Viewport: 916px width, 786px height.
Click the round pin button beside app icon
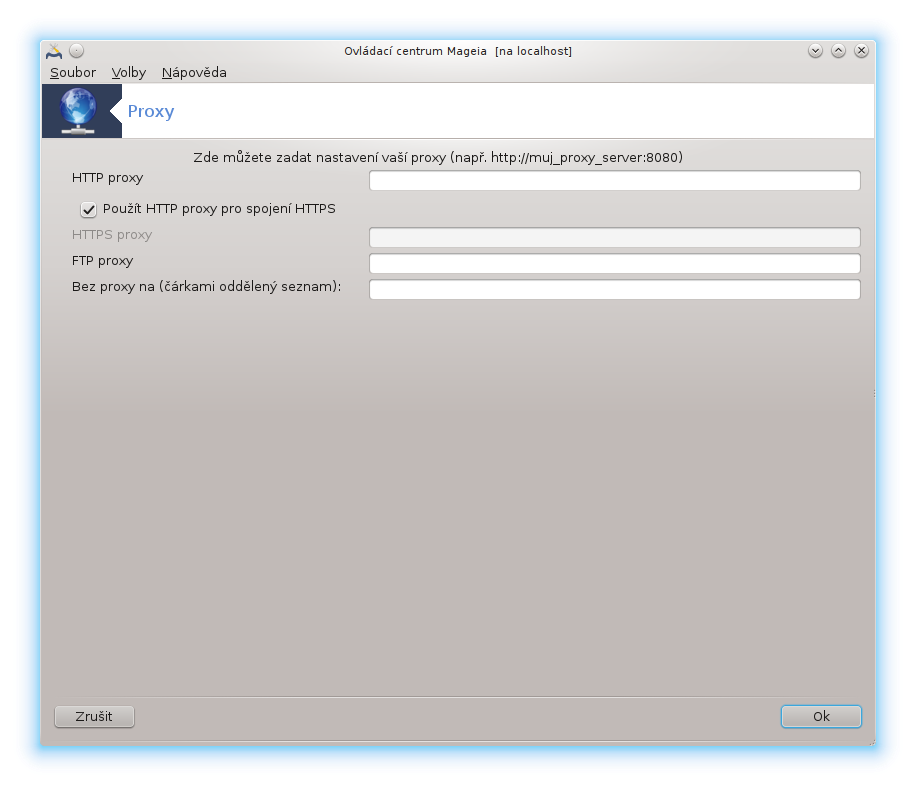point(77,51)
